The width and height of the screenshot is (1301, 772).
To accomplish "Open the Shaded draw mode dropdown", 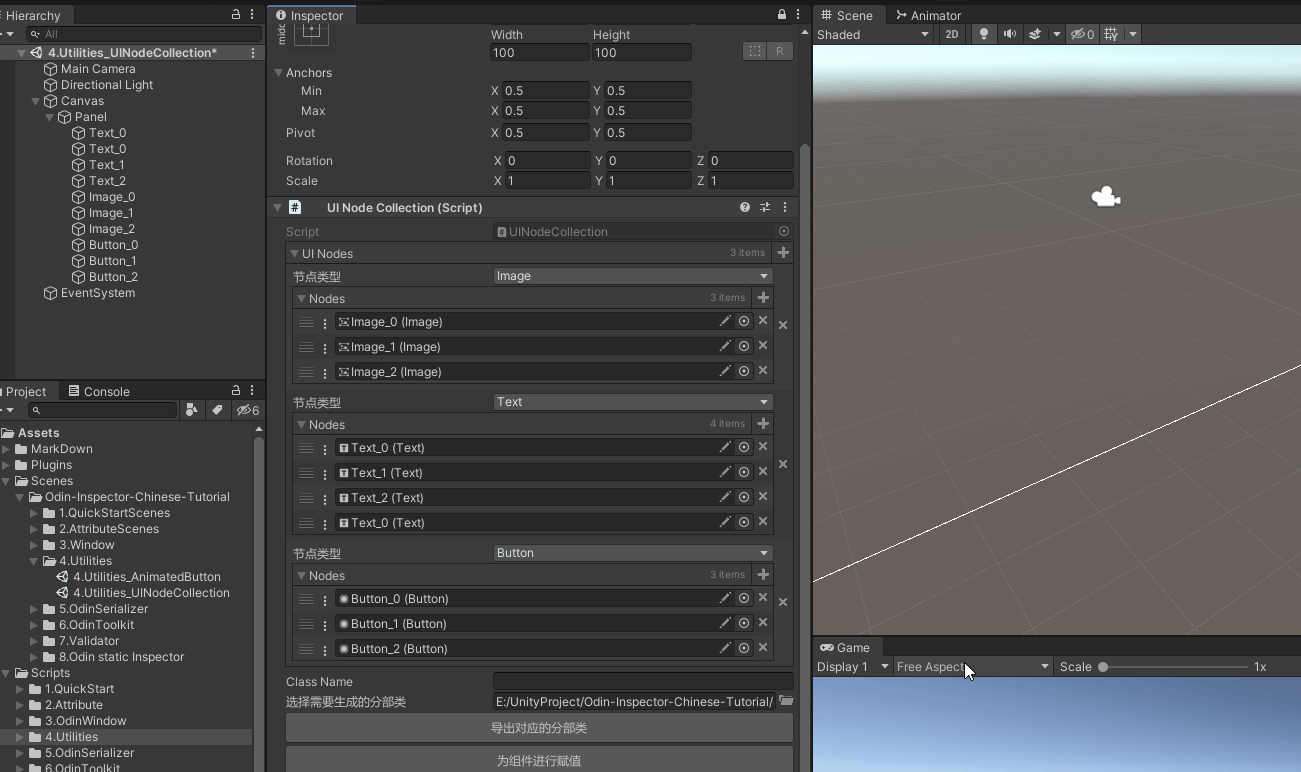I will (x=873, y=34).
